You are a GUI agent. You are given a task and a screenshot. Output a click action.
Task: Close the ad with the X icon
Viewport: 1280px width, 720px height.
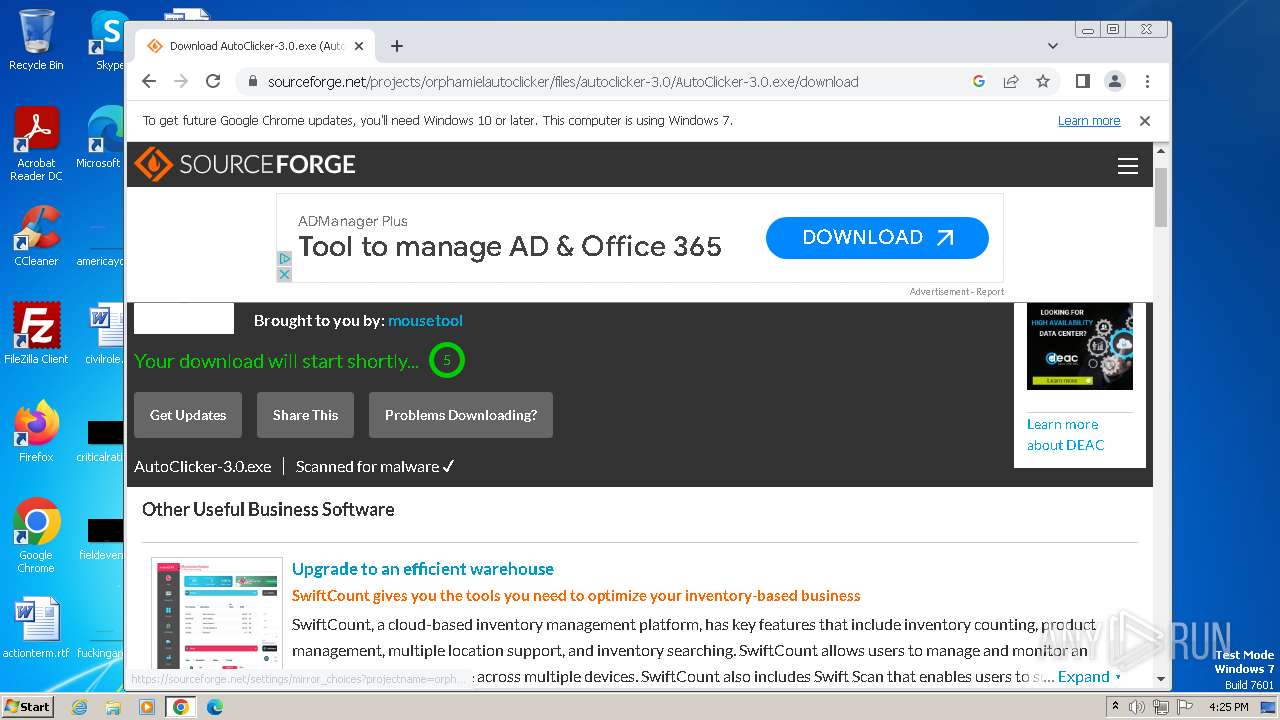[x=284, y=274]
